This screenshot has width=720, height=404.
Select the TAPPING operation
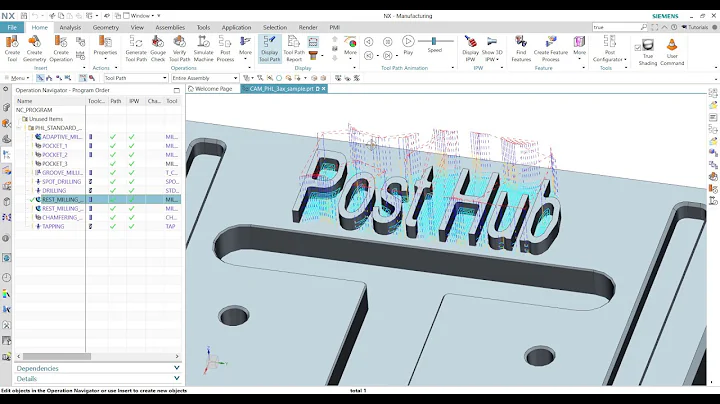(53, 226)
